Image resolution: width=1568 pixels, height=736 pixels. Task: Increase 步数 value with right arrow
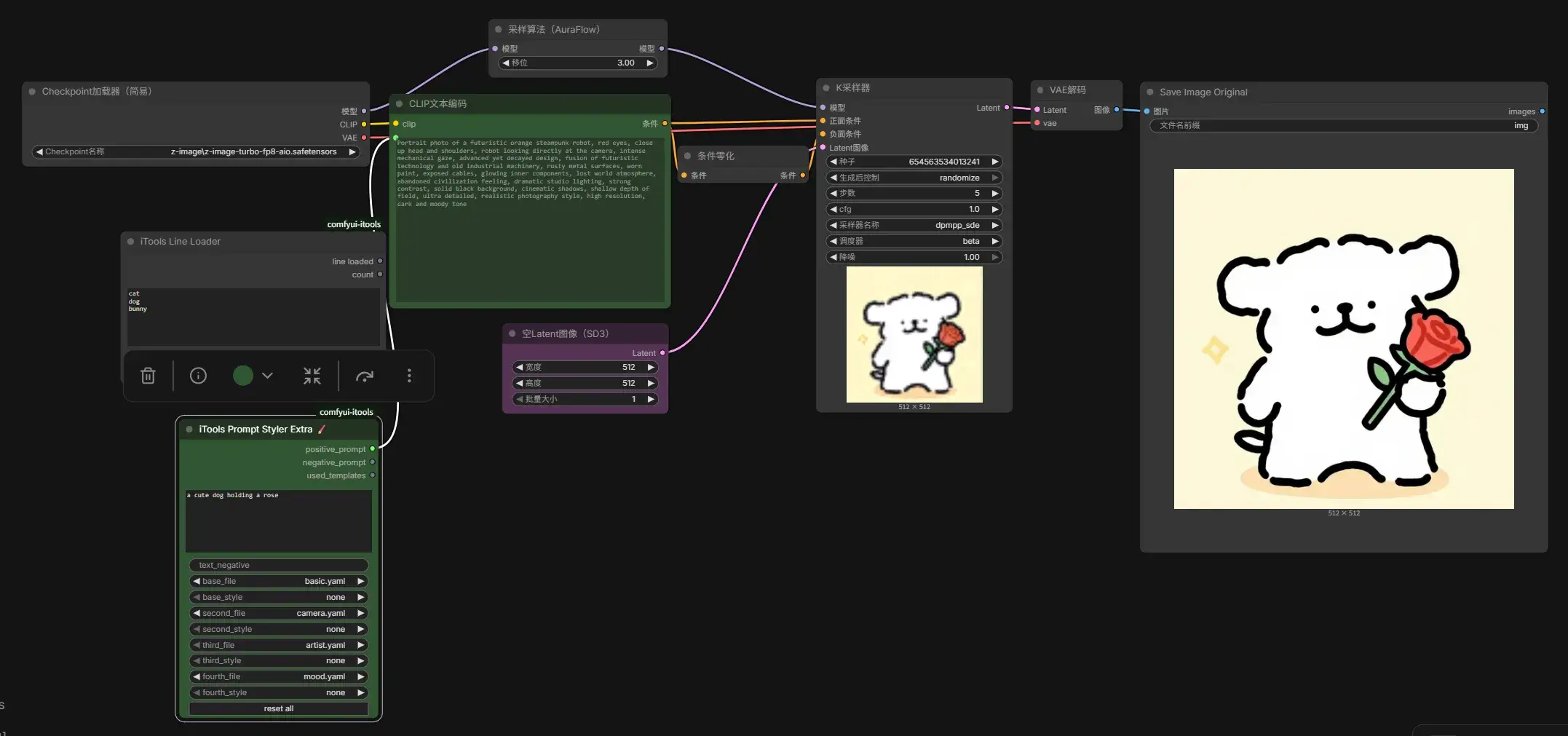(994, 194)
